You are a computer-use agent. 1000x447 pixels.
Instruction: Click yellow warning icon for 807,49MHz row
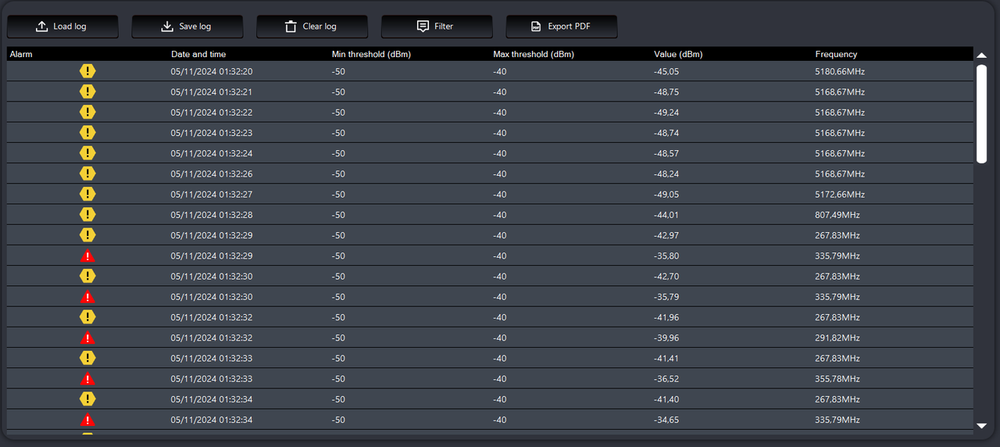(88, 215)
